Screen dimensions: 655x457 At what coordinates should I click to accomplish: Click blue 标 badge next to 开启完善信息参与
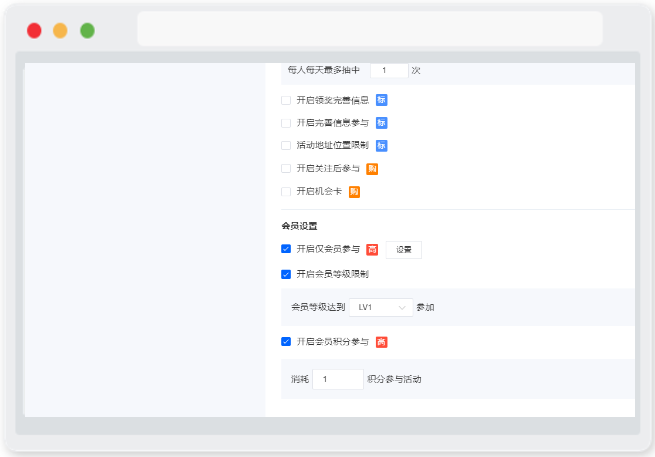pos(381,123)
